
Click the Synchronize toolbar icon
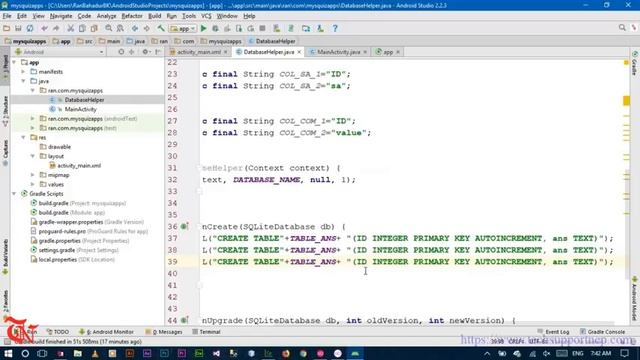point(30,28)
